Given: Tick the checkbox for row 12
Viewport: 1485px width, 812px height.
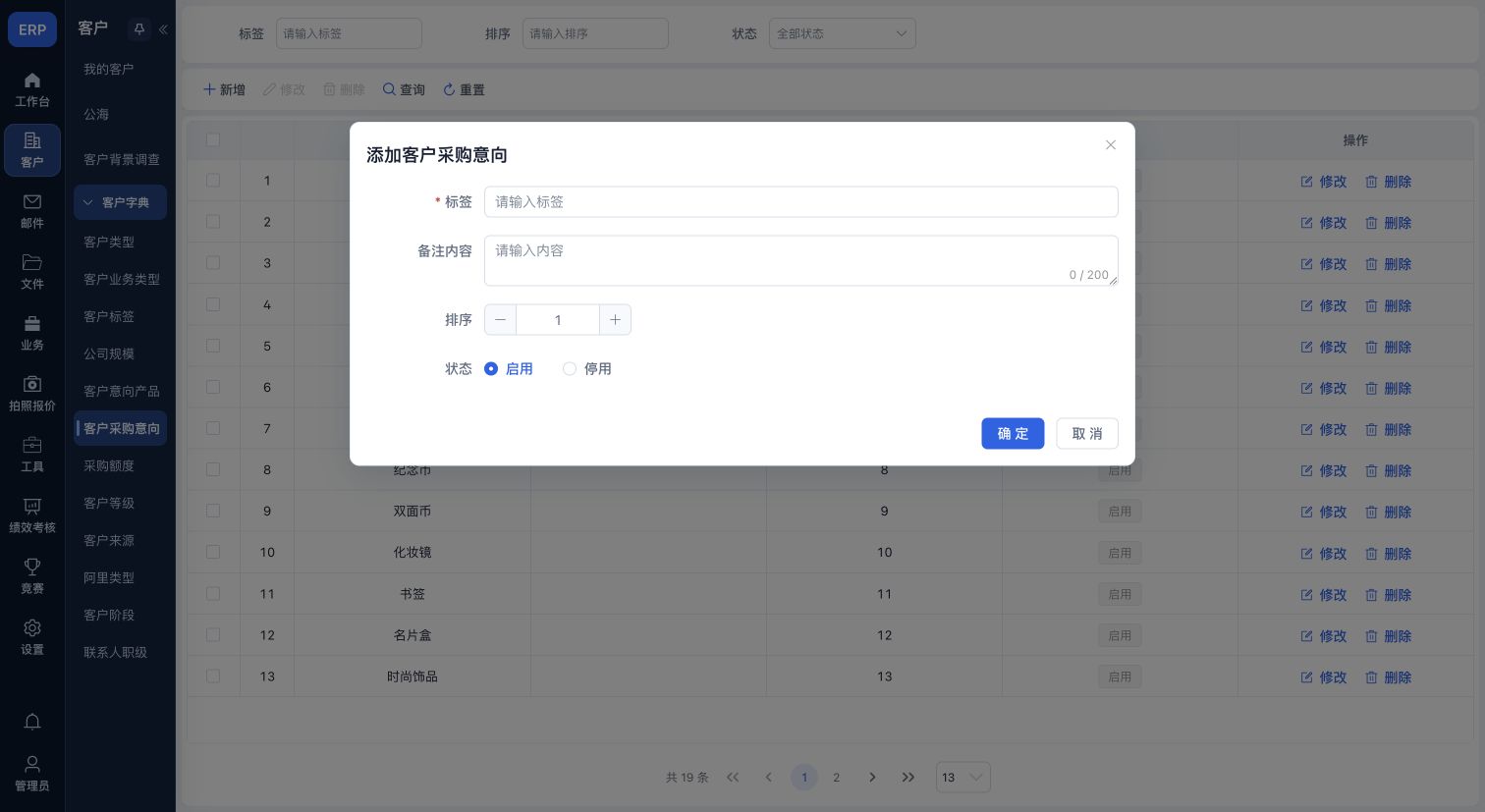Looking at the screenshot, I should [213, 634].
